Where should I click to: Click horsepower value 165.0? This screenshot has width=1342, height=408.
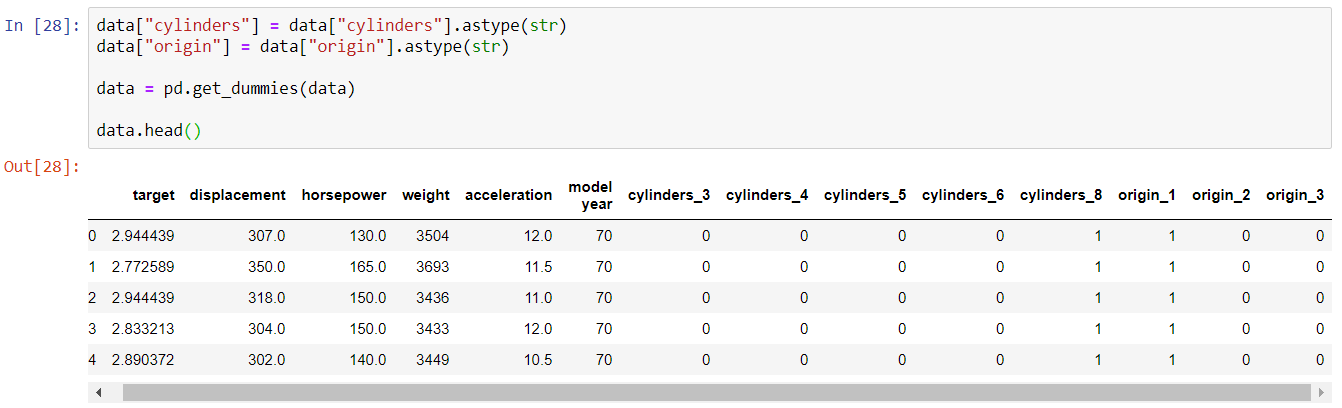(366, 267)
